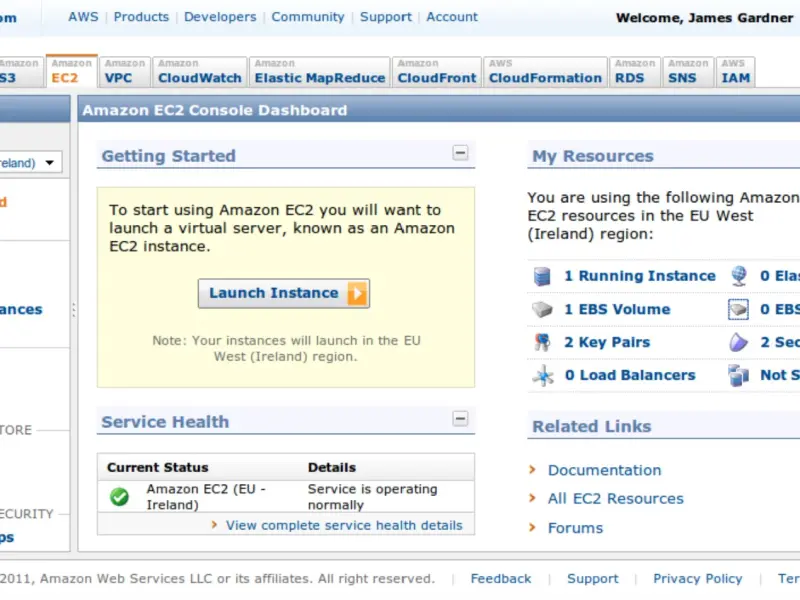Click the Amazon EC2 Console Dashboard title
Image resolution: width=800 pixels, height=600 pixels.
pos(215,110)
